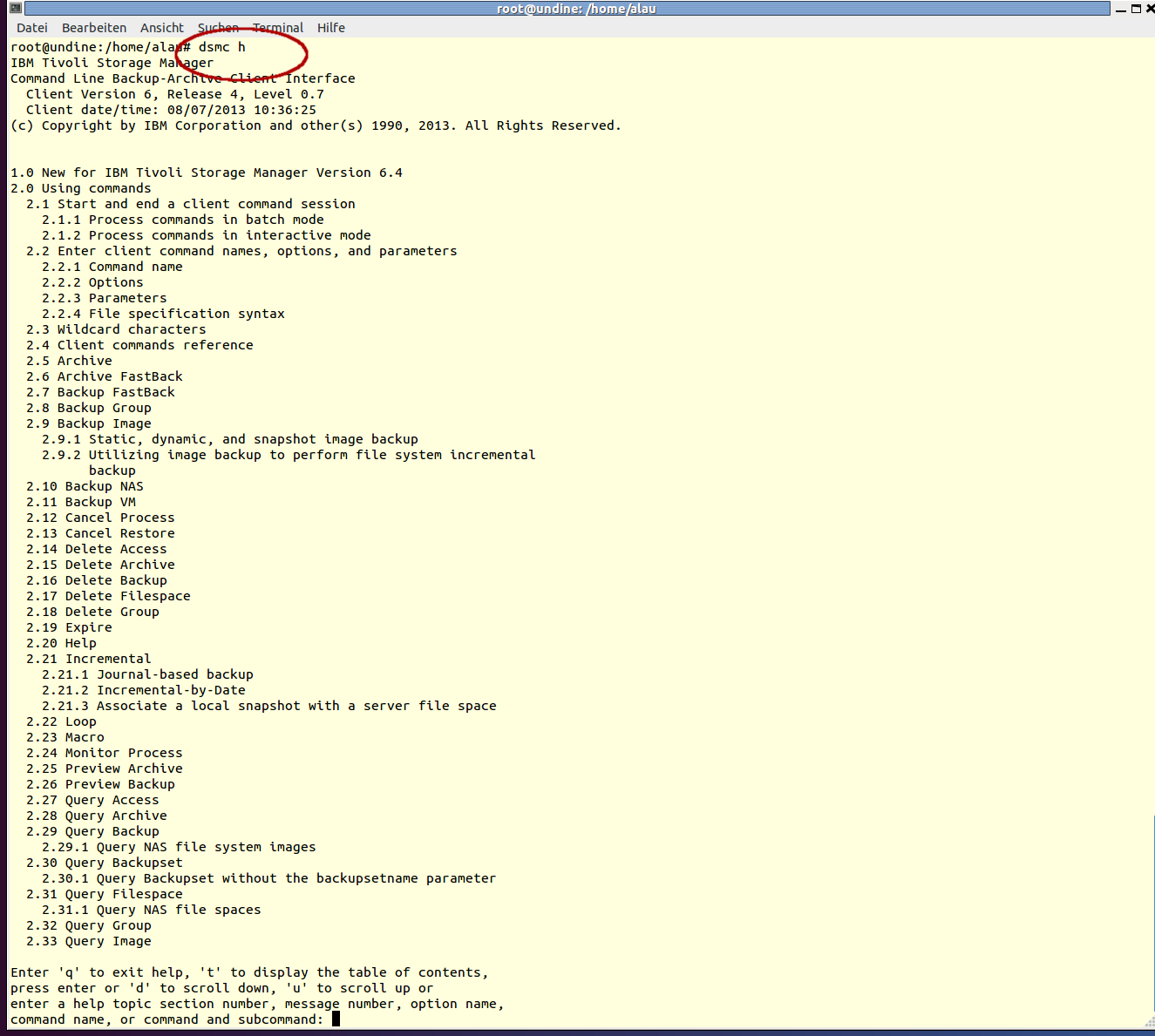Viewport: 1155px width, 1036px height.
Task: Click the cursor at the subcommand prompt
Action: click(336, 1019)
